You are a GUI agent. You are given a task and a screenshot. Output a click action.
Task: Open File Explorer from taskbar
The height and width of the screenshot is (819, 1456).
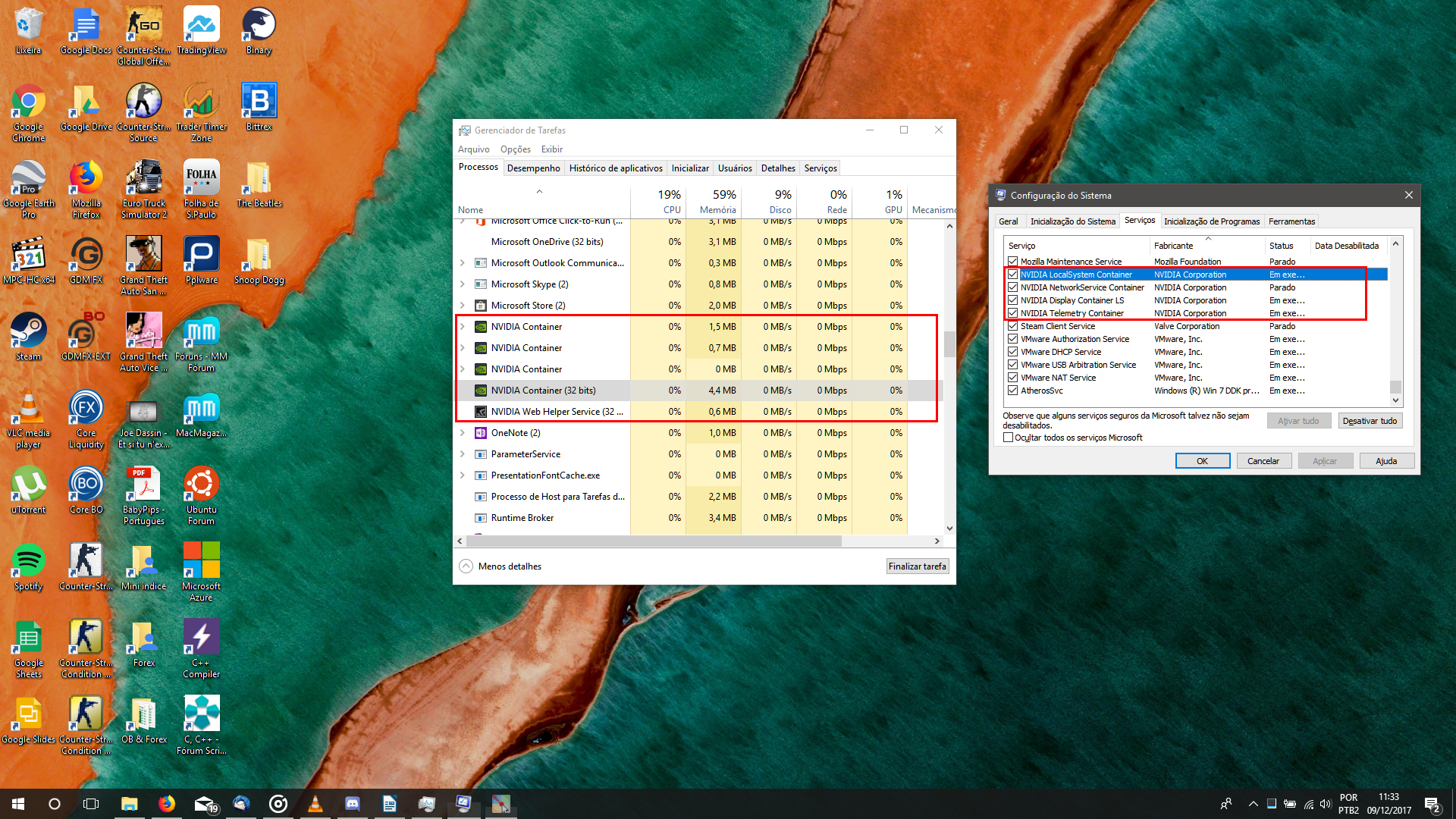129,804
